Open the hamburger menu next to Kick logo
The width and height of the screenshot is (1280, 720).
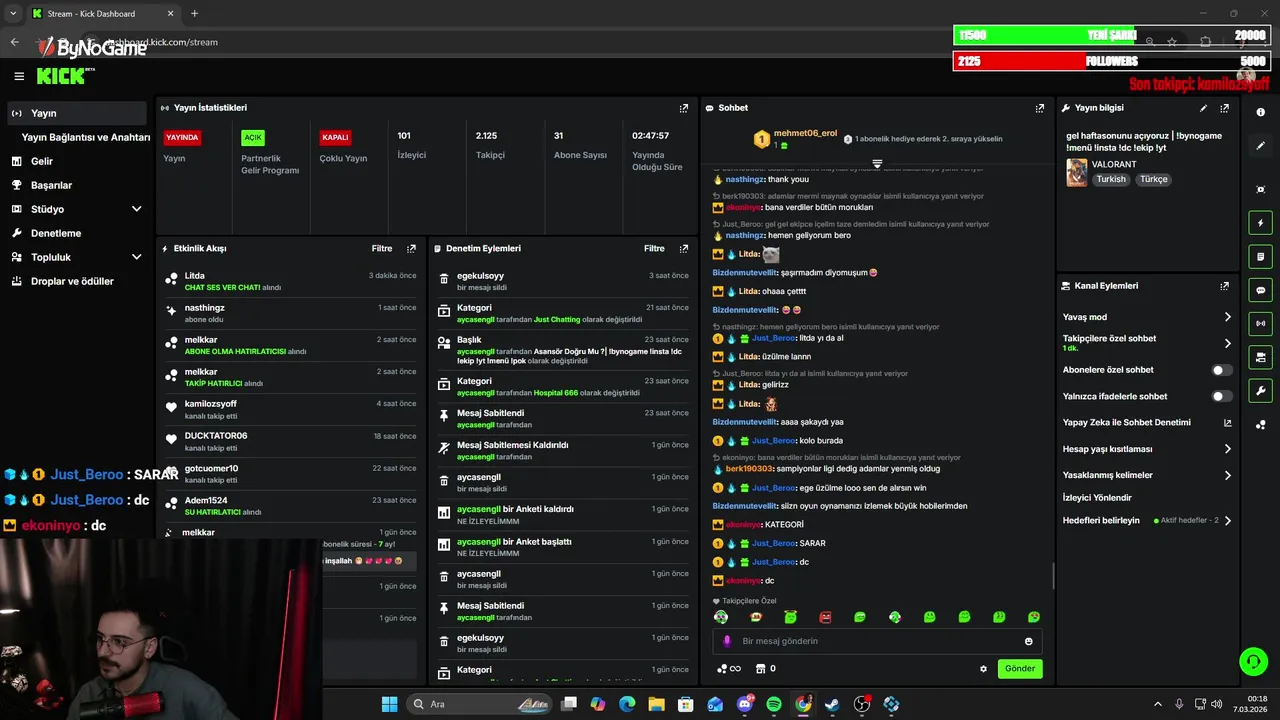pos(19,76)
